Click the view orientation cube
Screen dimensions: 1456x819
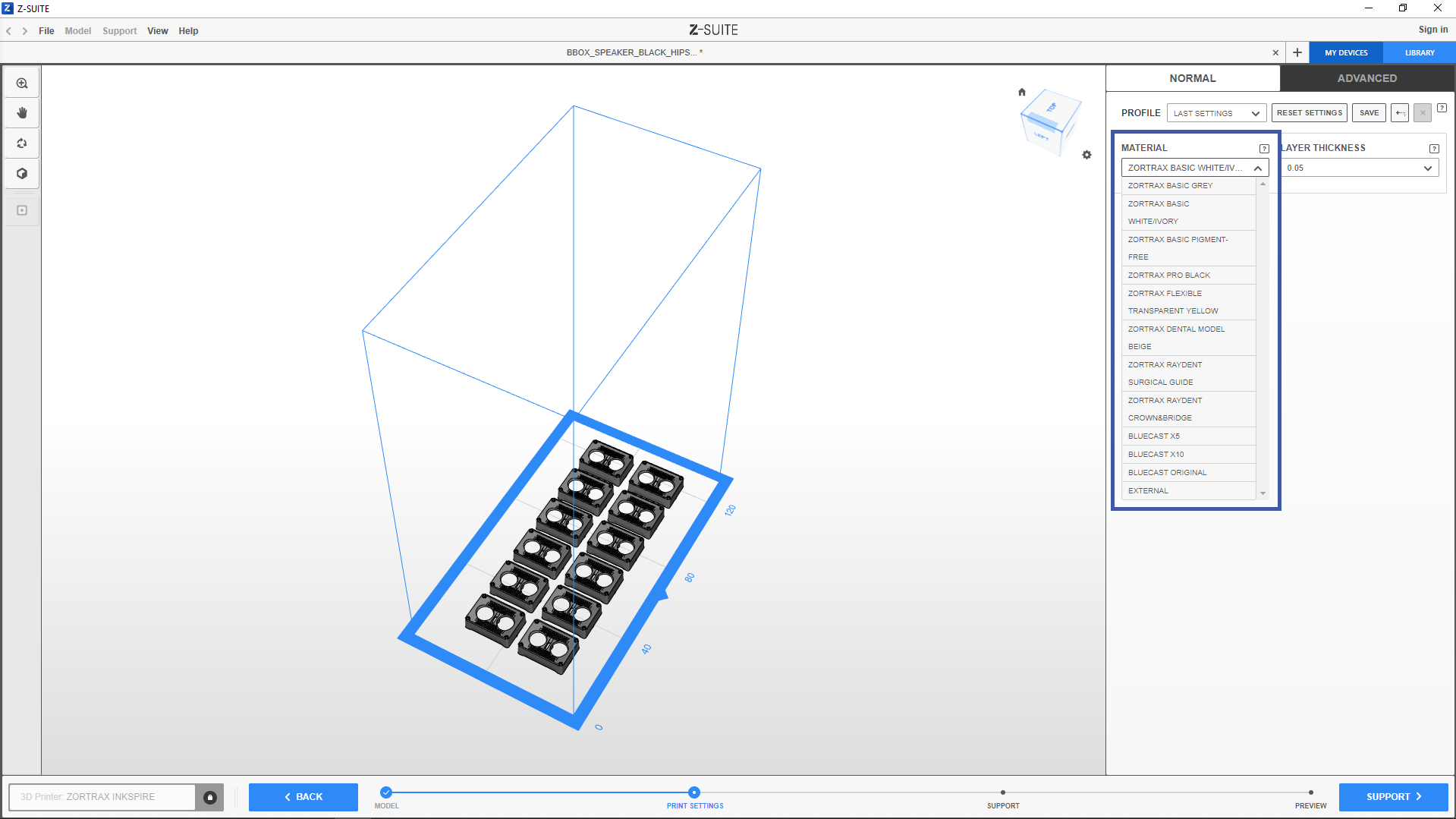point(1050,121)
